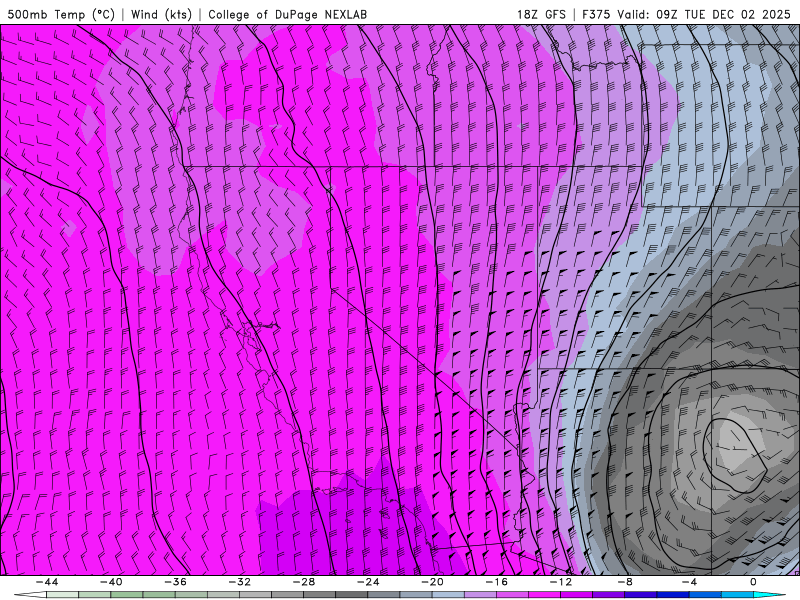
Task: Click the -4 colorbar tick label
Action: coord(690,582)
